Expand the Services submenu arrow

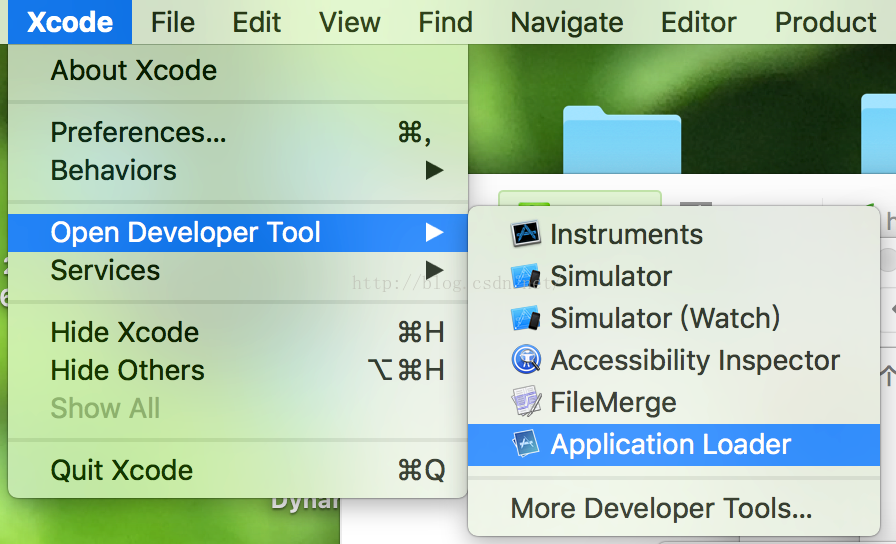pos(434,271)
